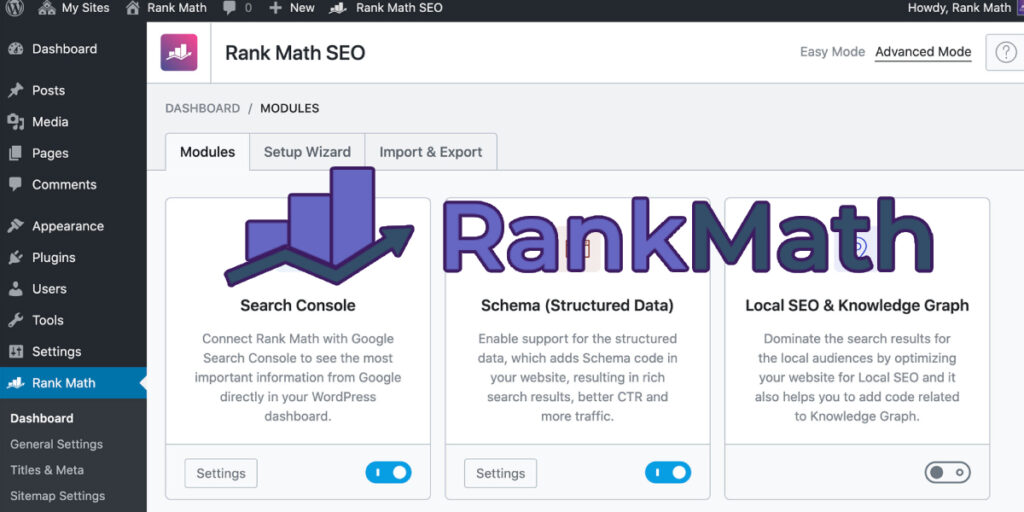
Task: Click the Plugins plug icon
Action: point(16,257)
